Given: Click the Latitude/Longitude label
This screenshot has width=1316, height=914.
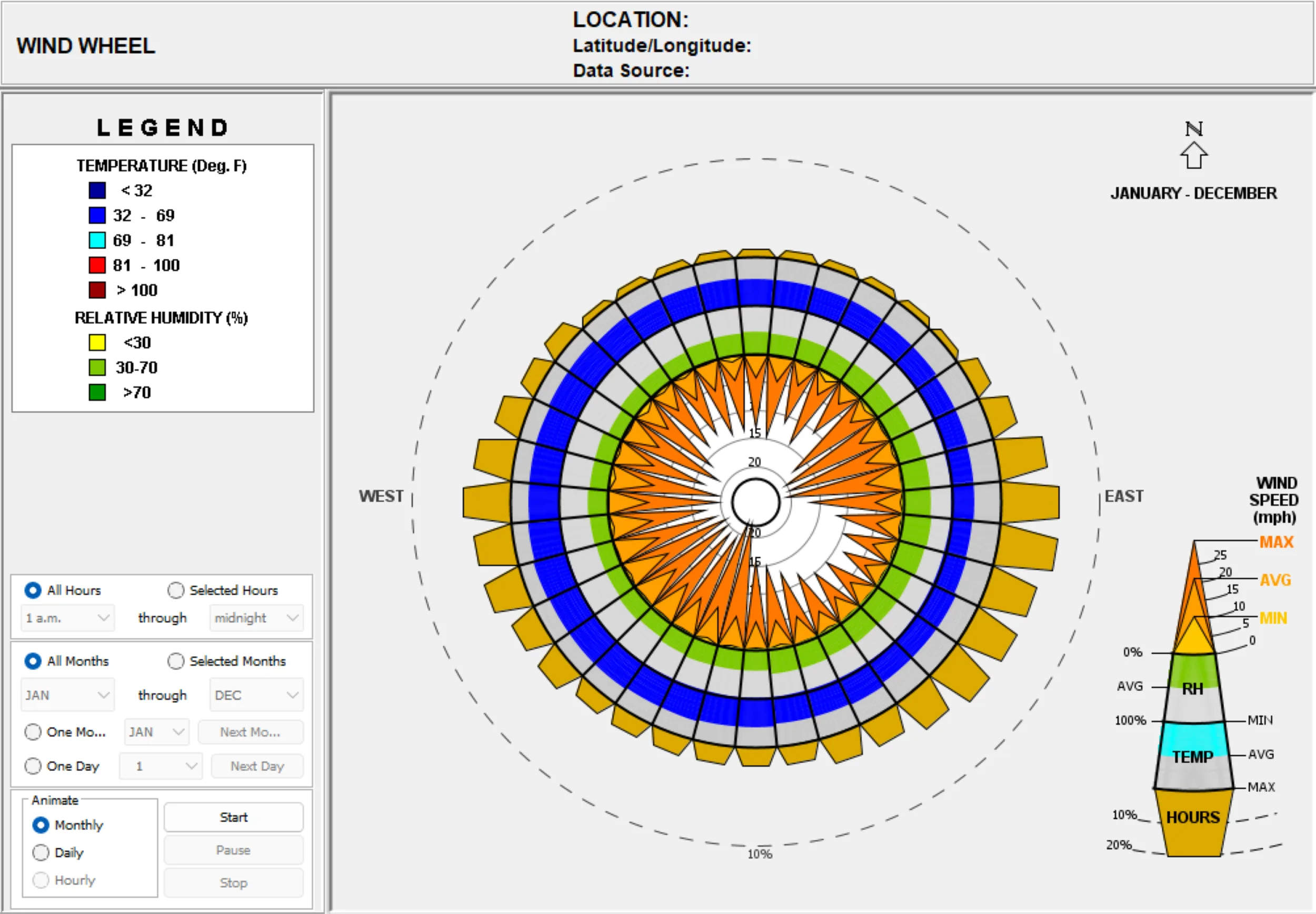Looking at the screenshot, I should [662, 45].
